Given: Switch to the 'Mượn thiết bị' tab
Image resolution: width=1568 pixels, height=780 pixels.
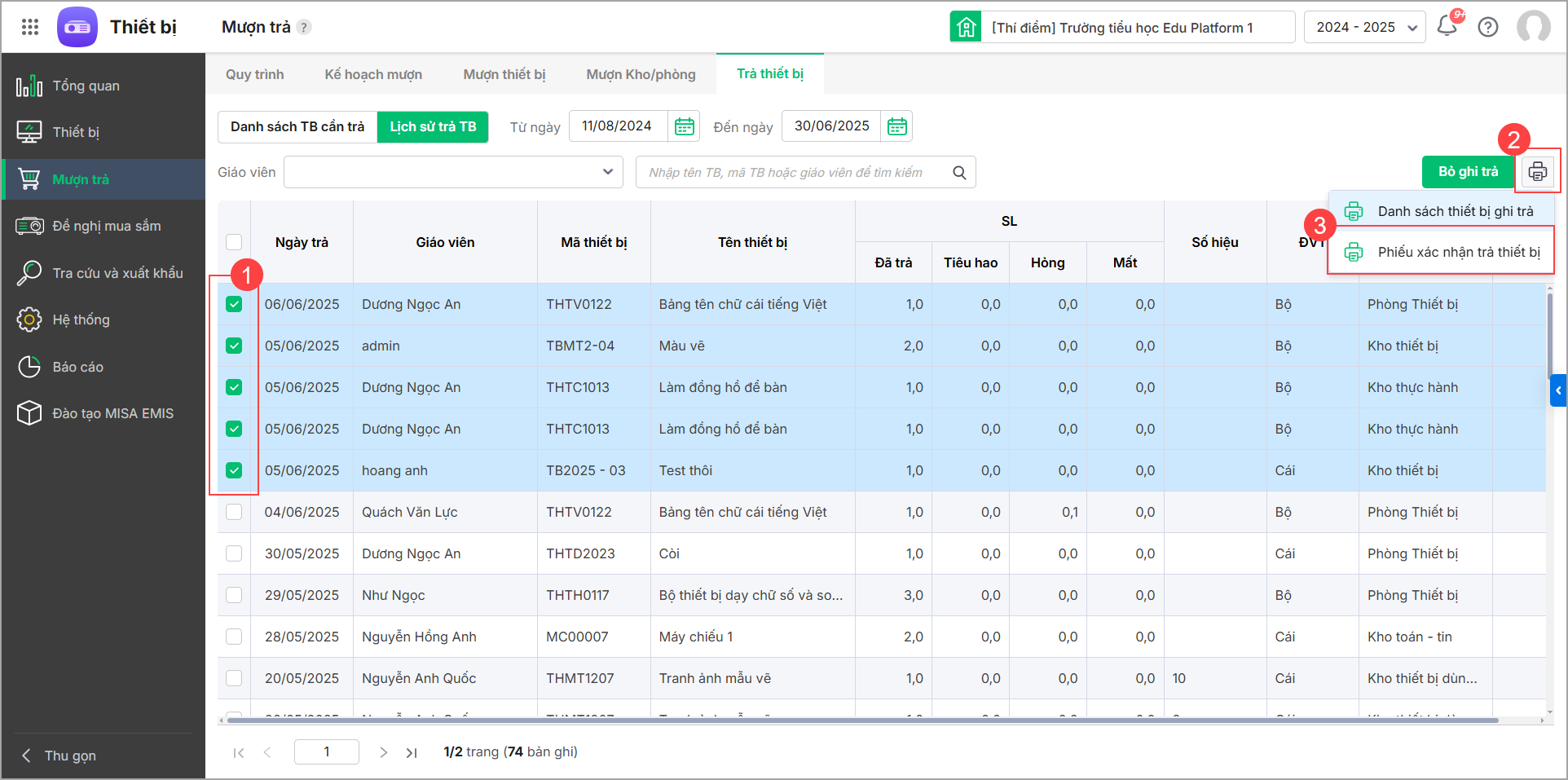Looking at the screenshot, I should click(x=504, y=74).
